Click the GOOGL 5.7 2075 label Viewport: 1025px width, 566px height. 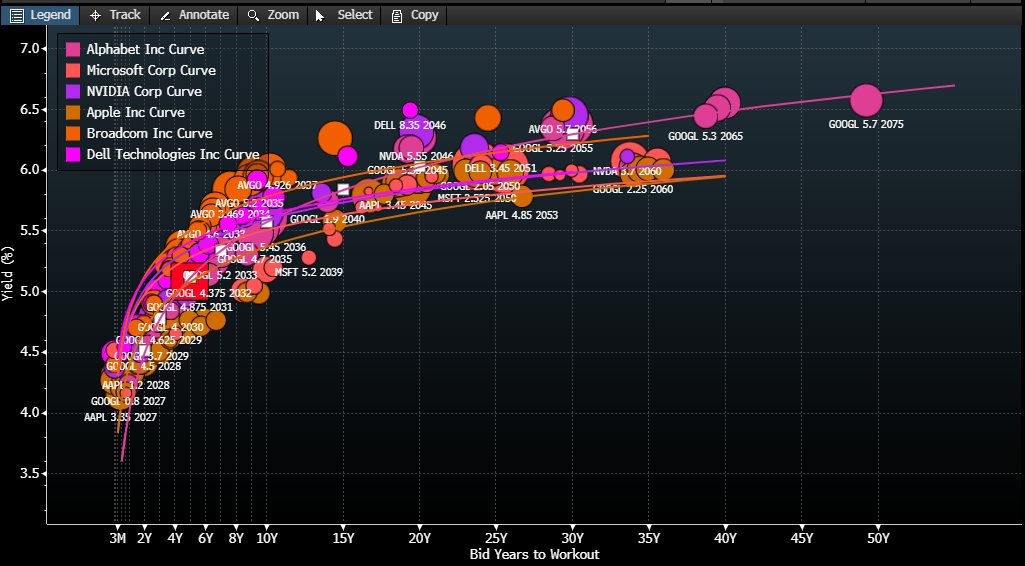pyautogui.click(x=866, y=124)
